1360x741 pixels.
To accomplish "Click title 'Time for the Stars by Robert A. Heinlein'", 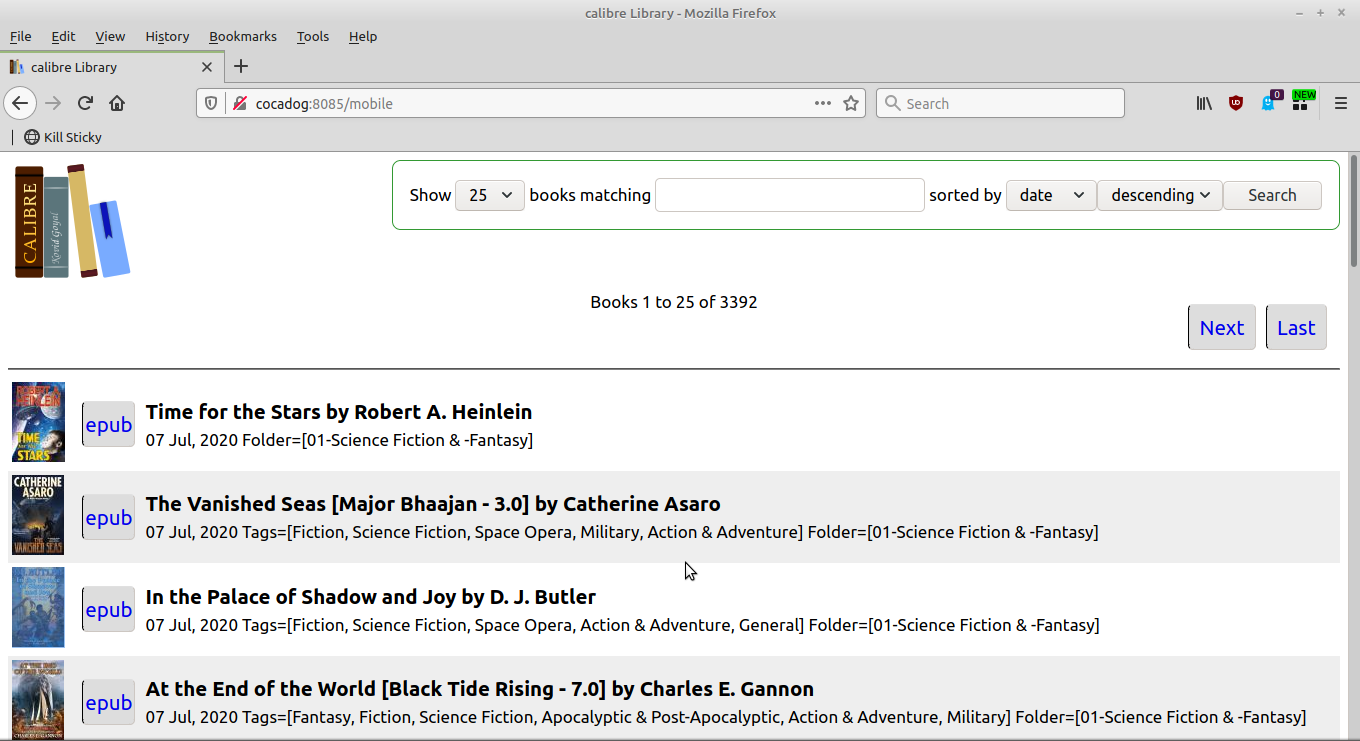I will [x=339, y=412].
